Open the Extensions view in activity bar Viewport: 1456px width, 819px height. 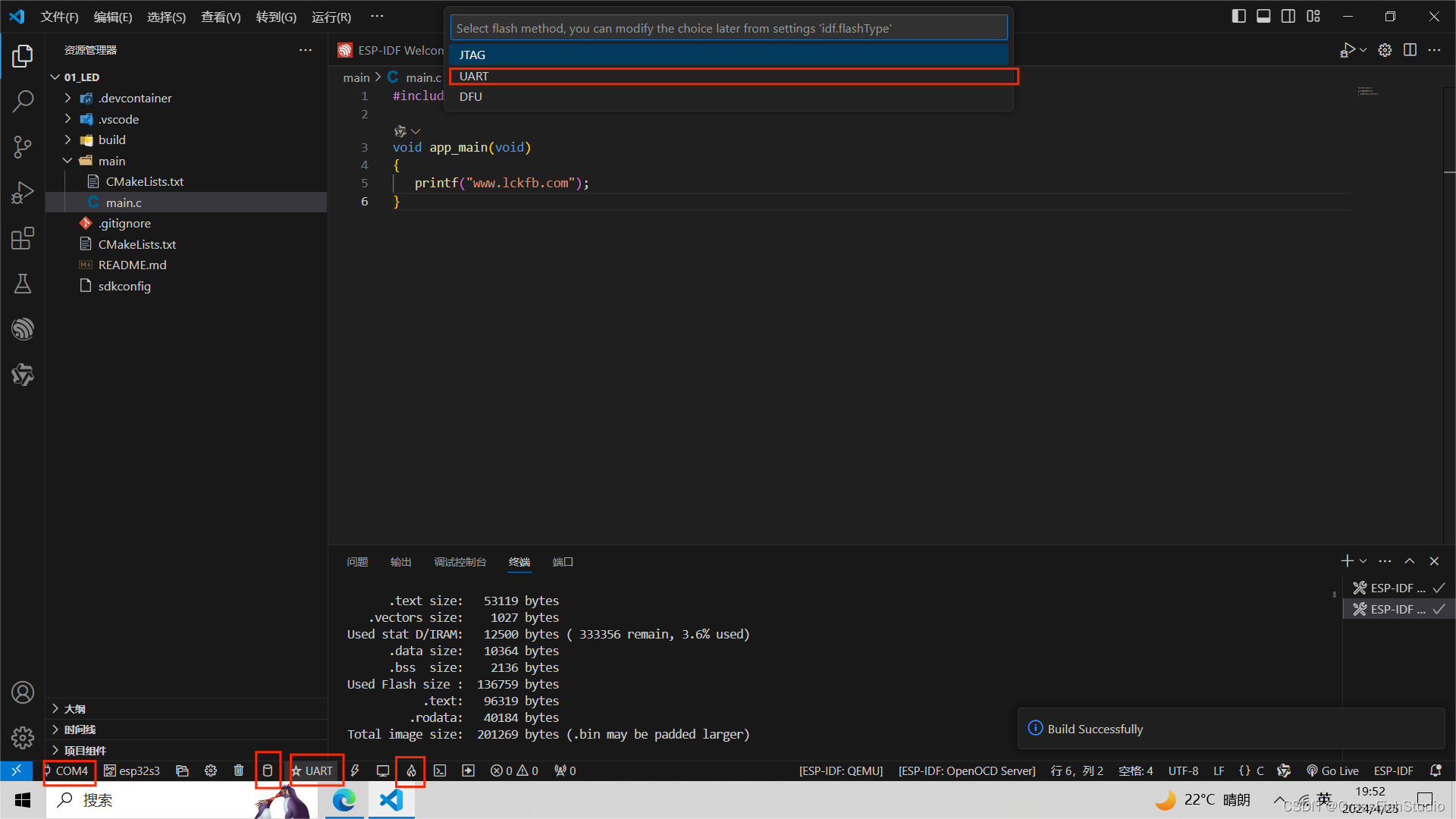23,238
